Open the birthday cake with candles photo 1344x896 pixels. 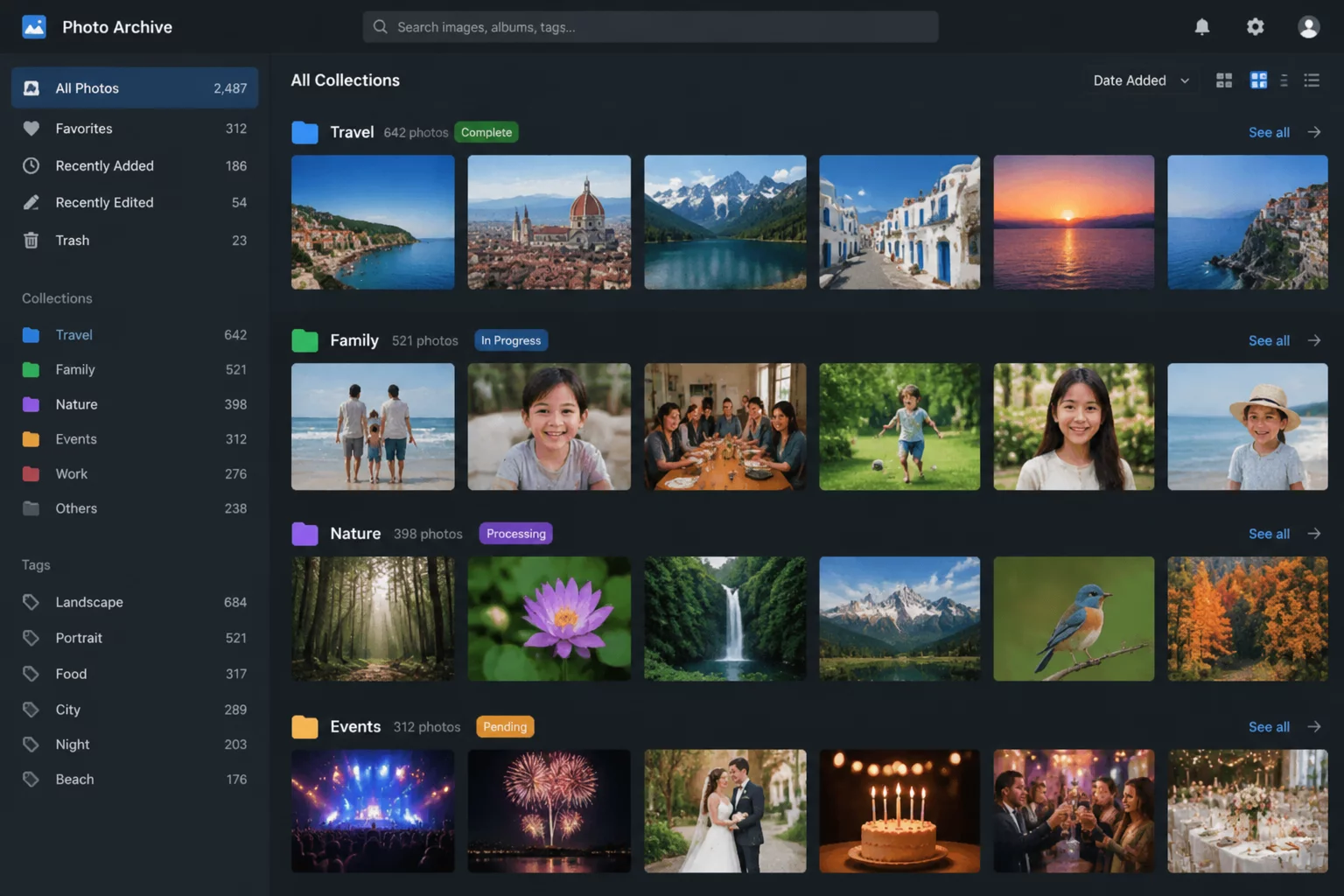point(899,811)
